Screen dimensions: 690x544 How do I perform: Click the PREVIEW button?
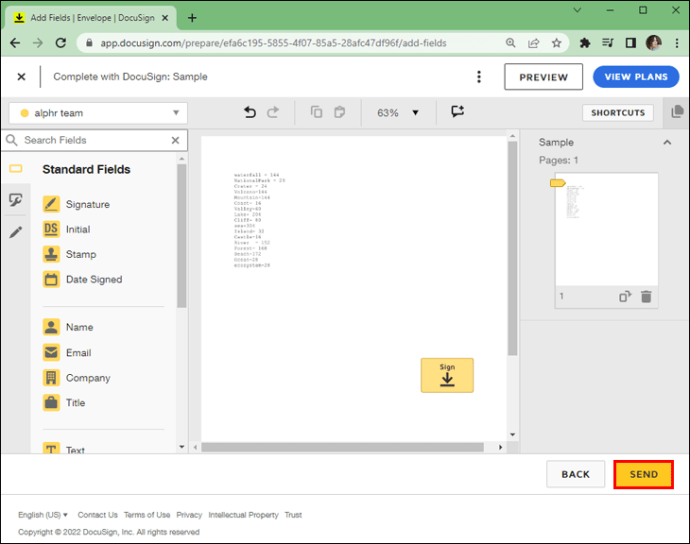click(543, 77)
